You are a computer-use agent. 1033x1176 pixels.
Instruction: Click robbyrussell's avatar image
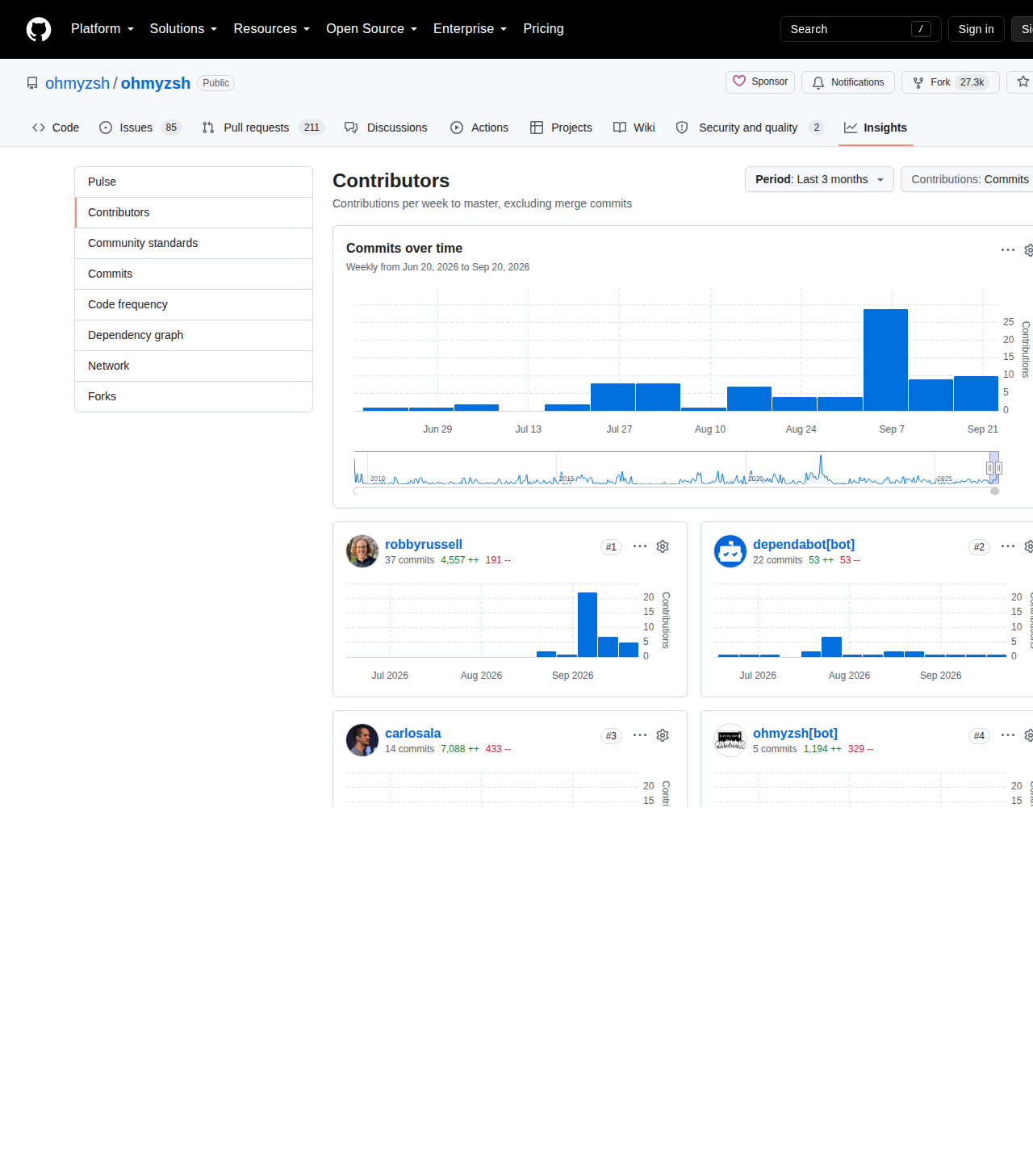[x=362, y=551]
